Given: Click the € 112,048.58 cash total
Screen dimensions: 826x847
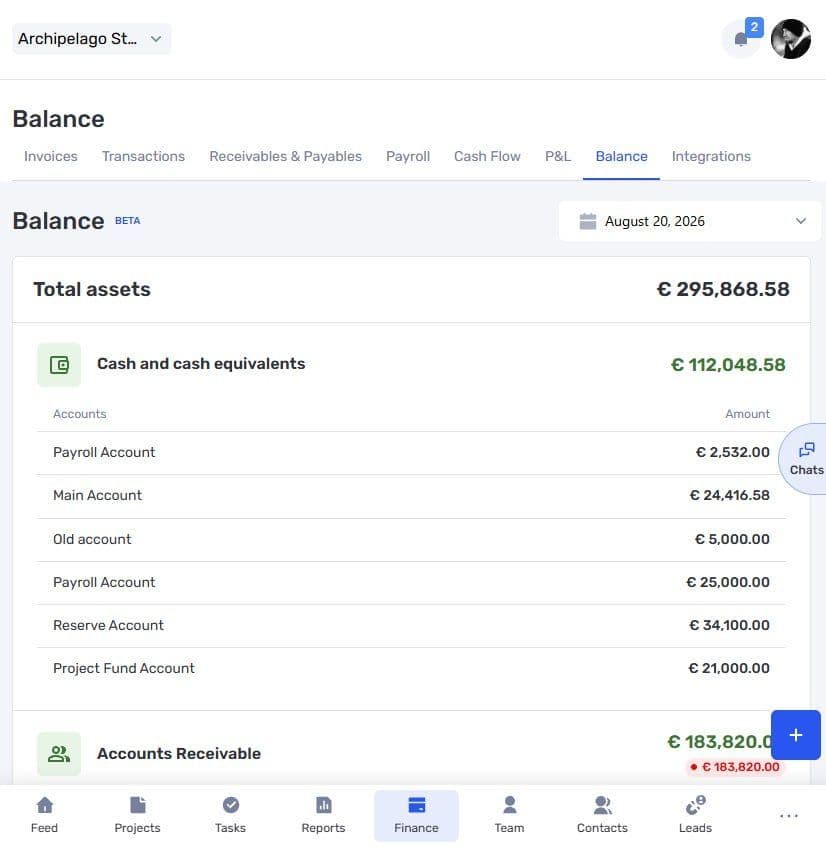Looking at the screenshot, I should [x=728, y=365].
